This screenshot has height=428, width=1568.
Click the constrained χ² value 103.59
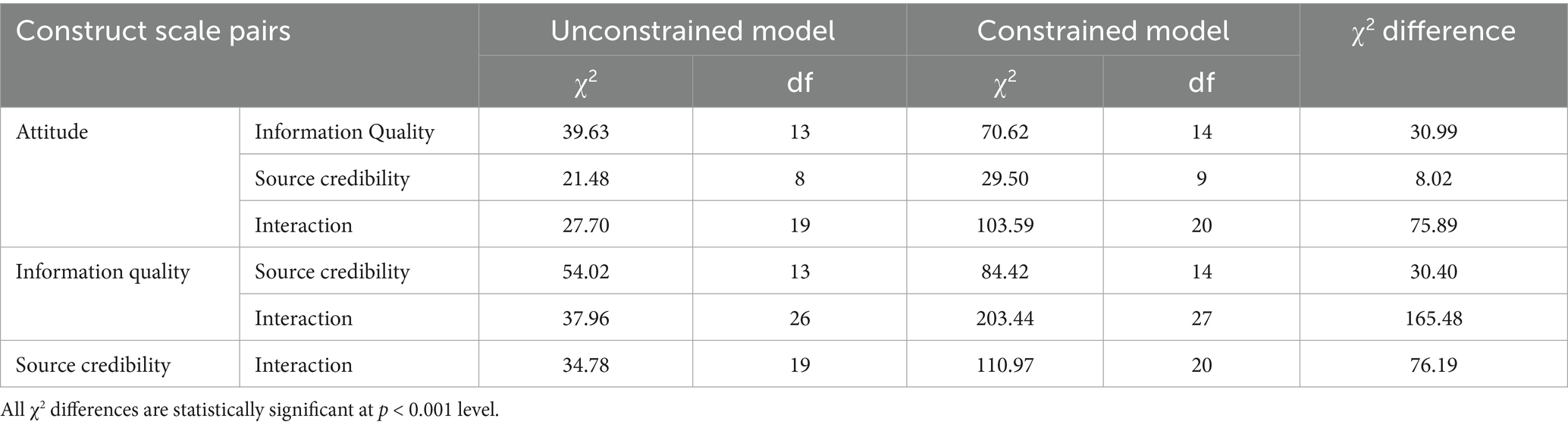pos(1005,225)
